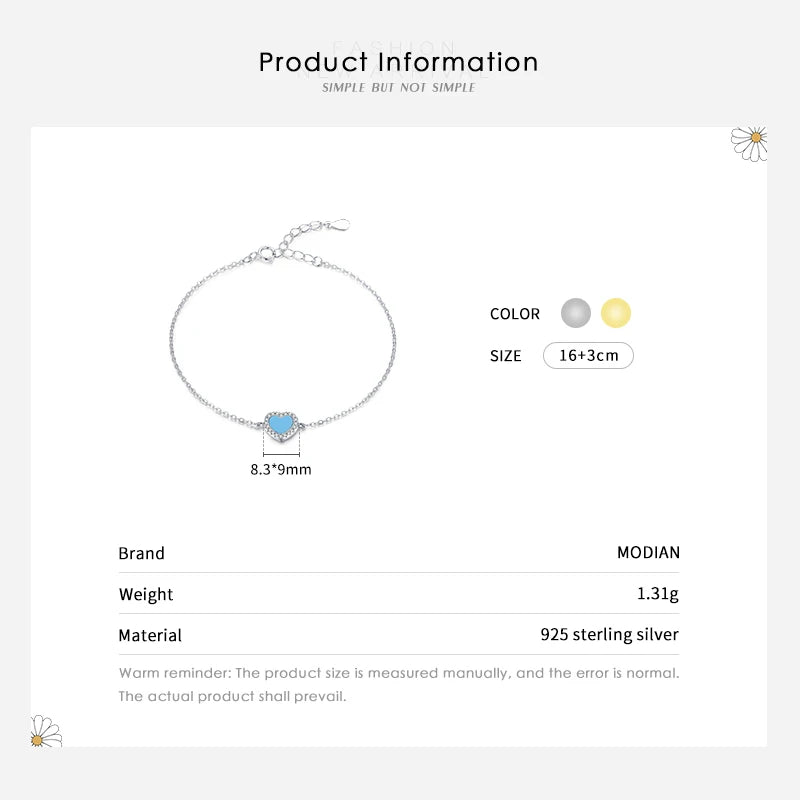The image size is (800, 800).
Task: Click the 925 sterling silver material value
Action: 610,634
